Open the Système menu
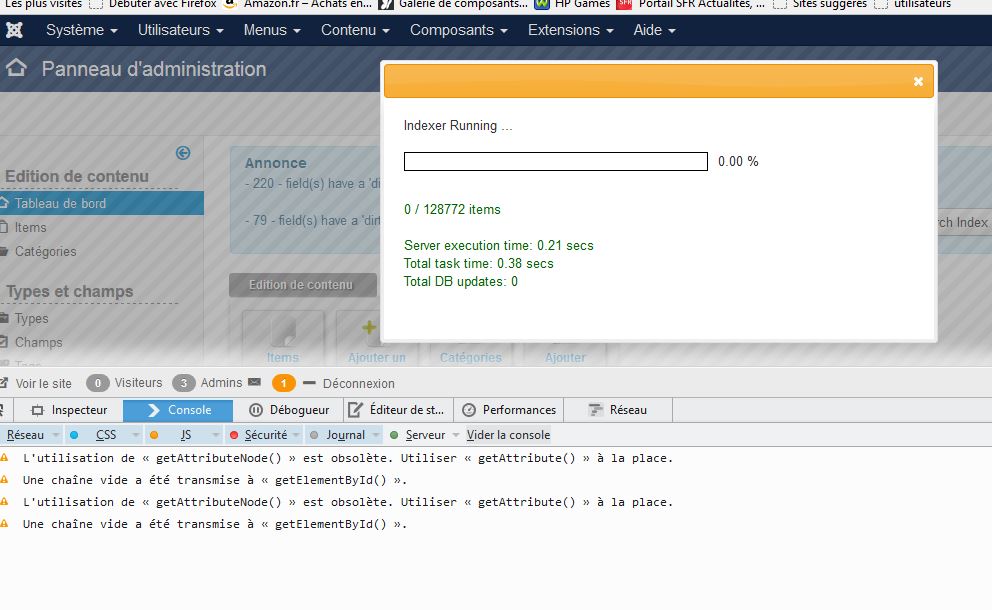Screen dimensions: 992x610 click(82, 30)
